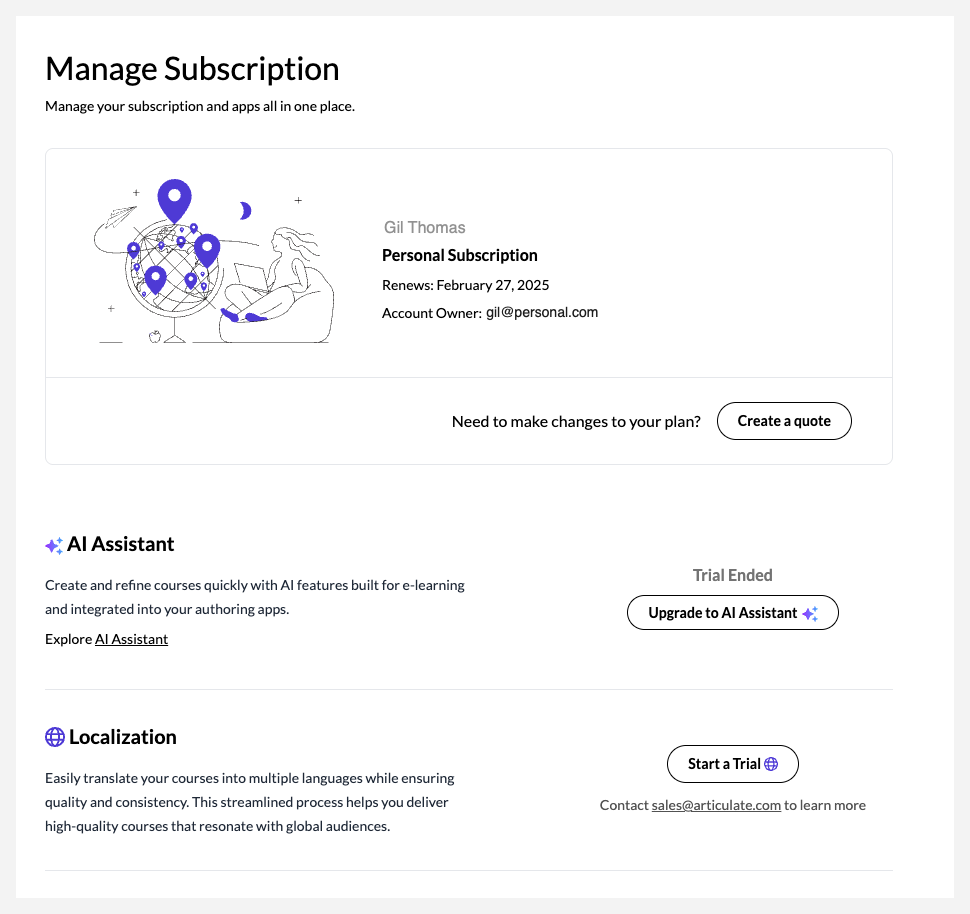The image size is (970, 914).
Task: Click the Manage Subscription page heading
Action: click(x=192, y=69)
